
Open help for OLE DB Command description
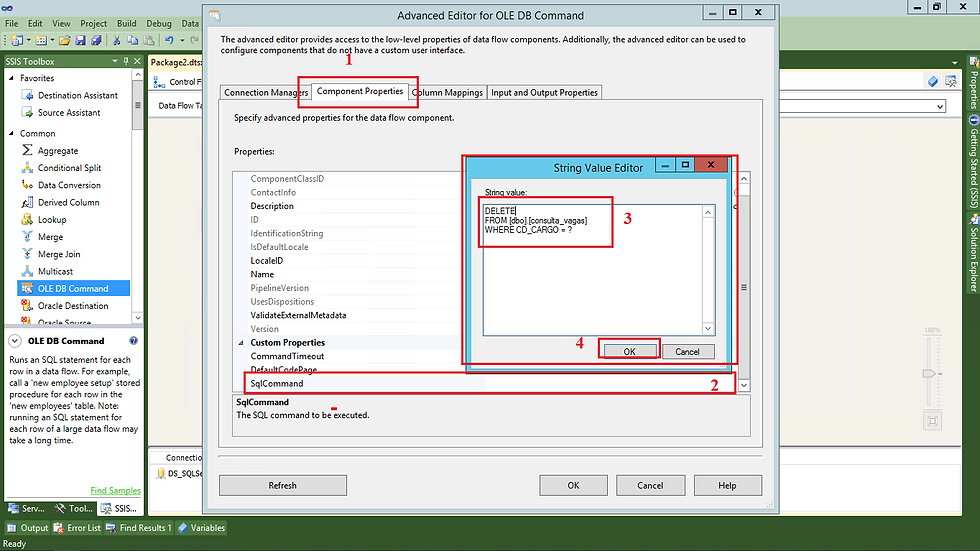point(133,341)
